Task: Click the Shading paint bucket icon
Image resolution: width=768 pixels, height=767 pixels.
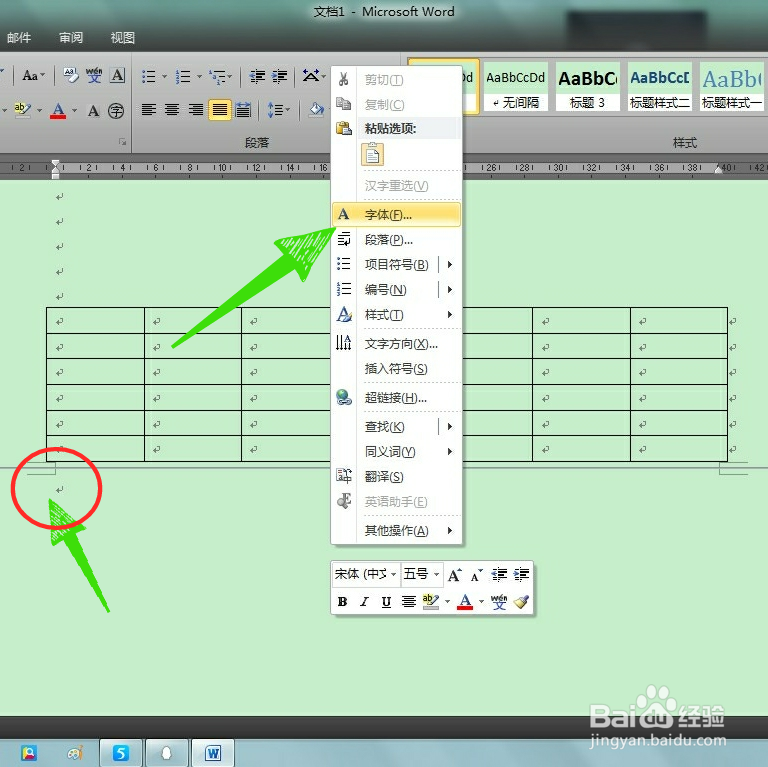Action: pyautogui.click(x=316, y=110)
